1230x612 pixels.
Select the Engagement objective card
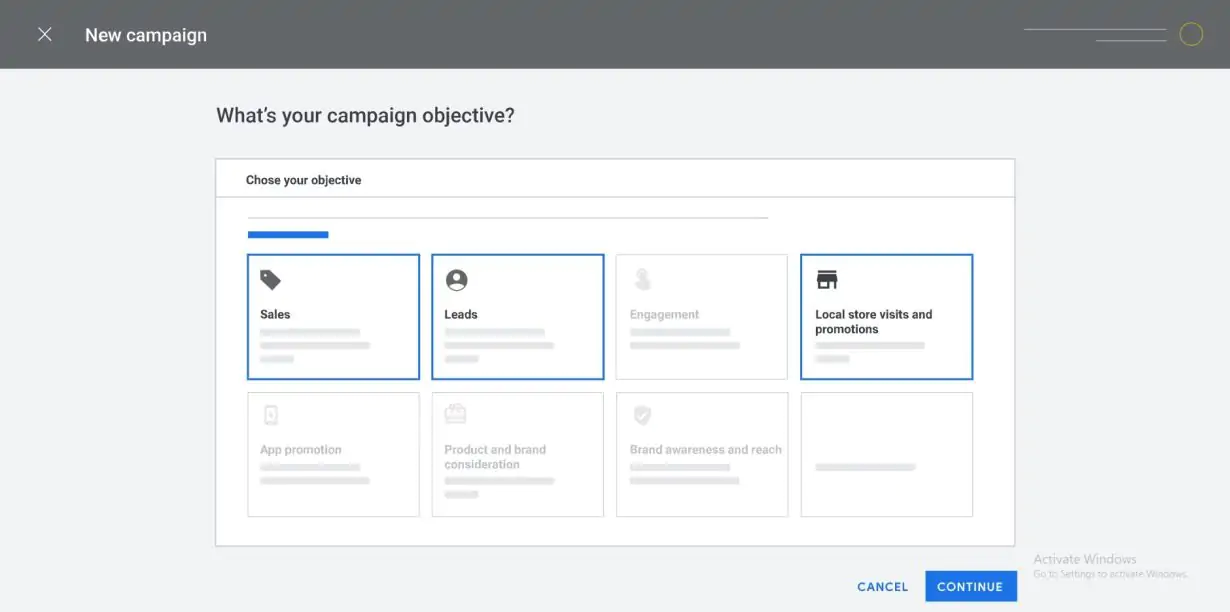coord(702,317)
